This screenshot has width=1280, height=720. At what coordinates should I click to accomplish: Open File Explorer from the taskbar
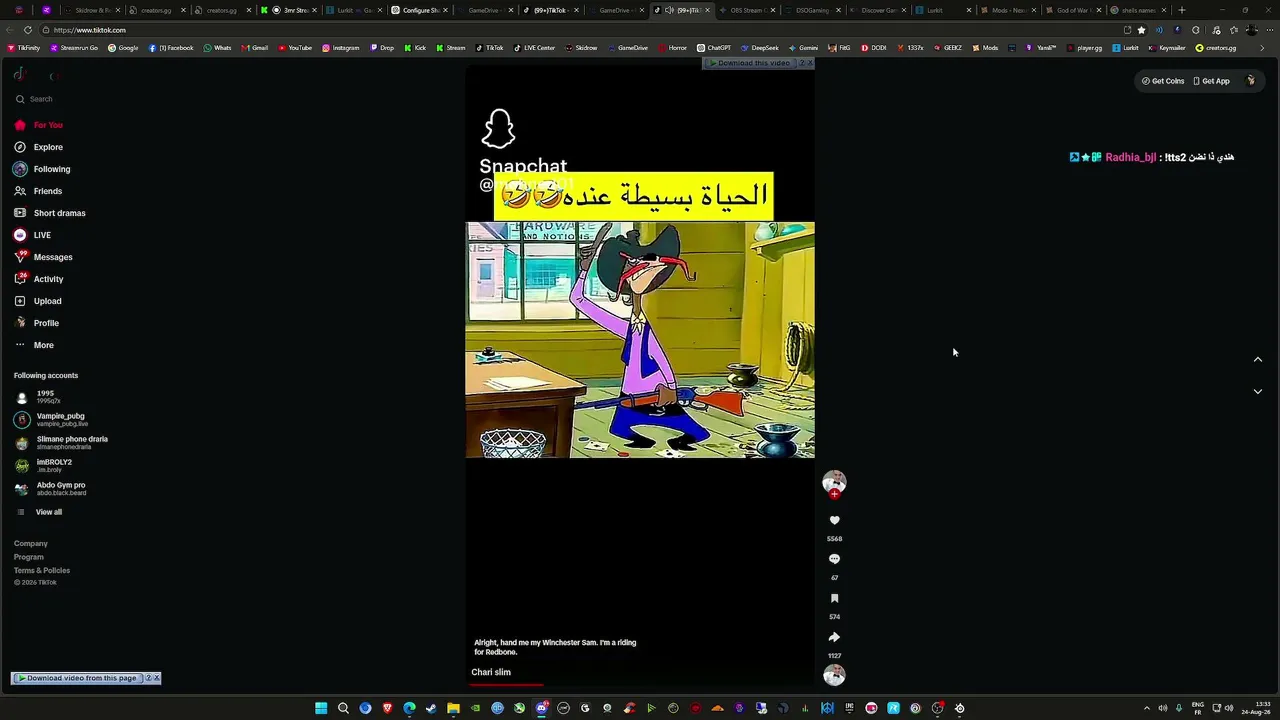click(x=453, y=708)
